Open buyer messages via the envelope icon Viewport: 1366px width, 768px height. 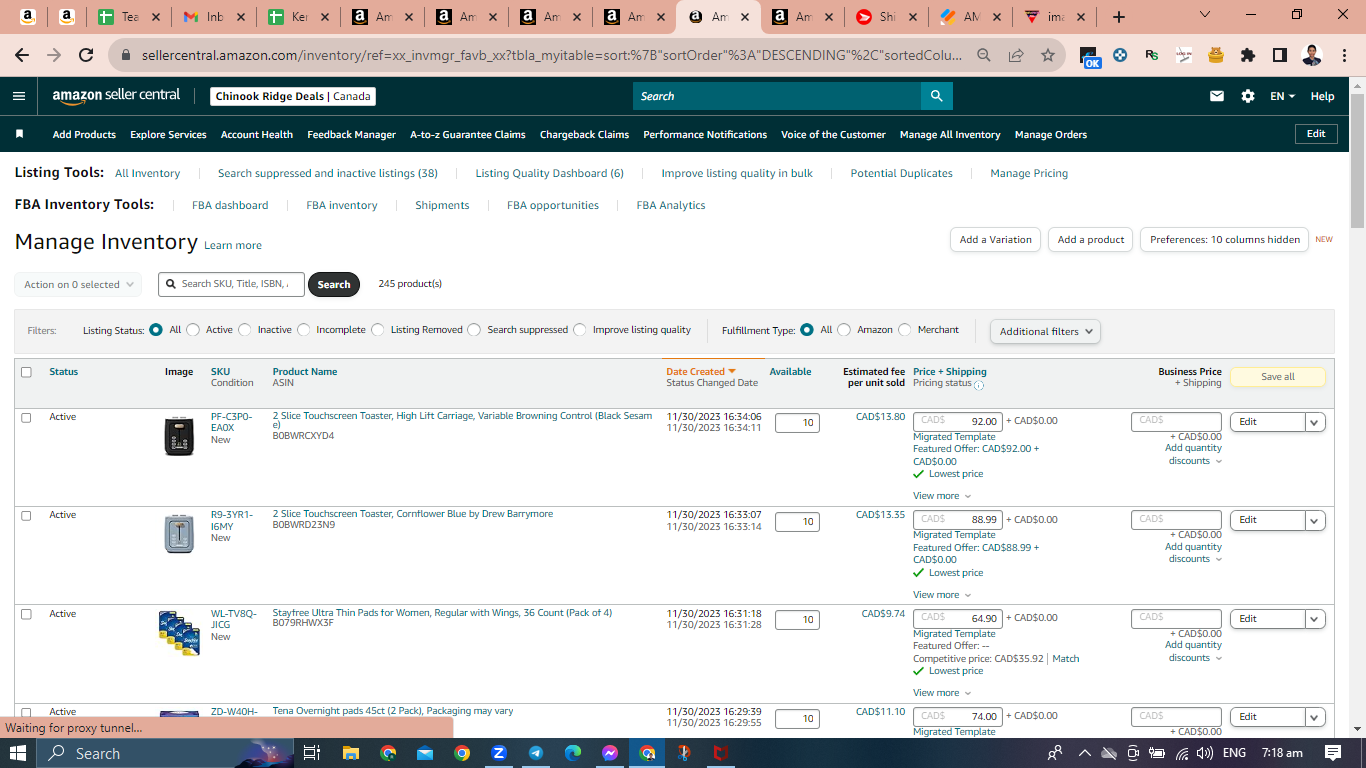(1217, 96)
